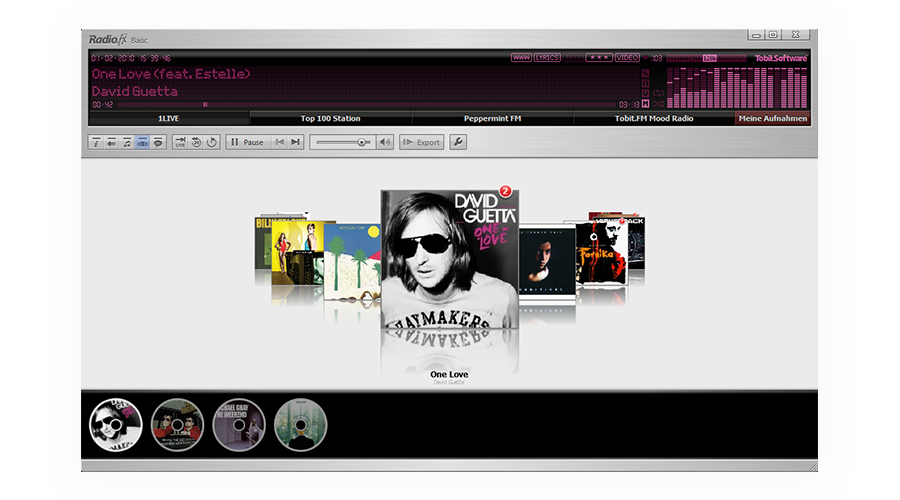900x500 pixels.
Task: Select the 128k bitrate option
Action: pos(709,58)
